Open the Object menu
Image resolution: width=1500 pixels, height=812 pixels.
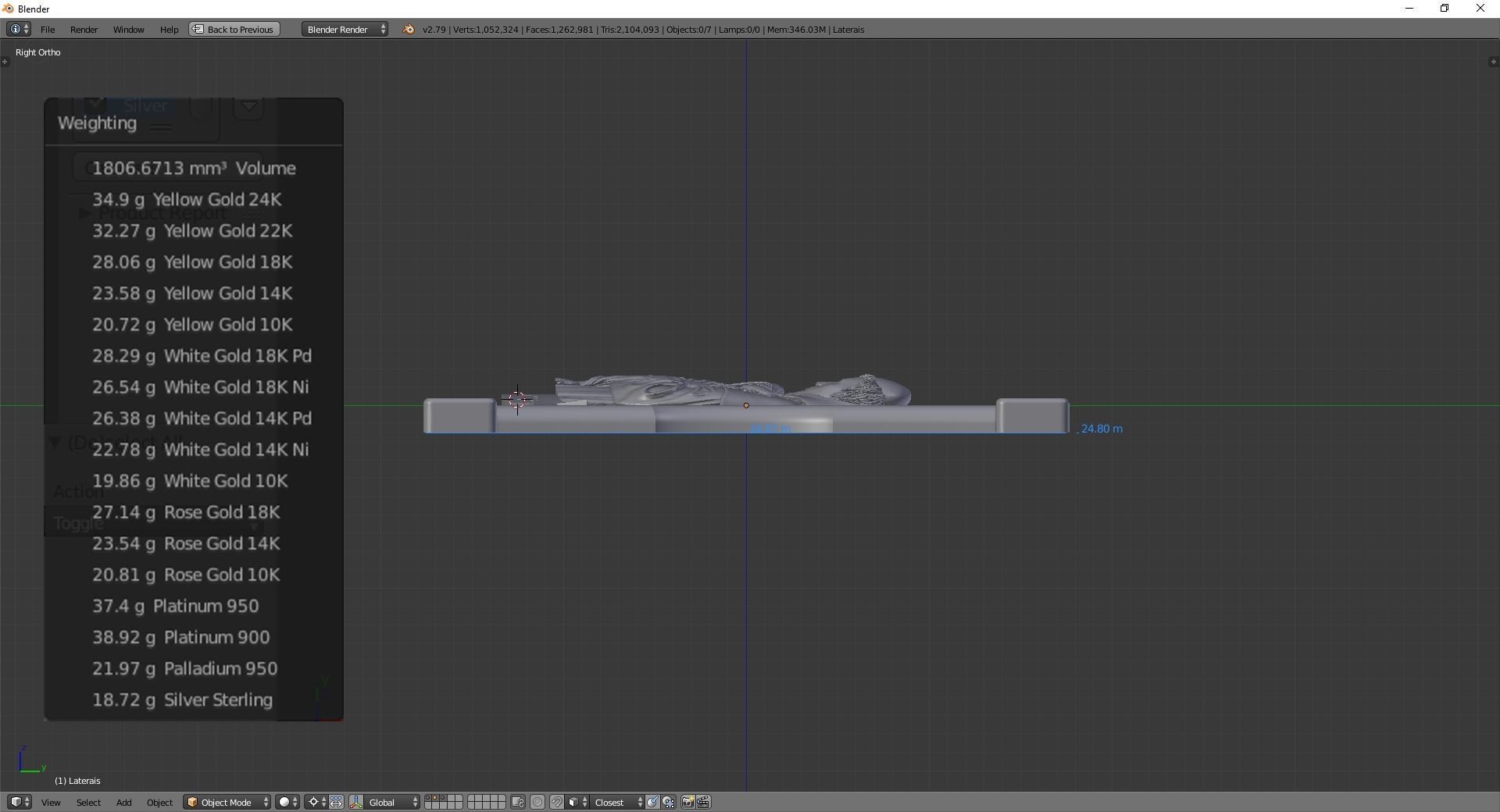[x=159, y=803]
